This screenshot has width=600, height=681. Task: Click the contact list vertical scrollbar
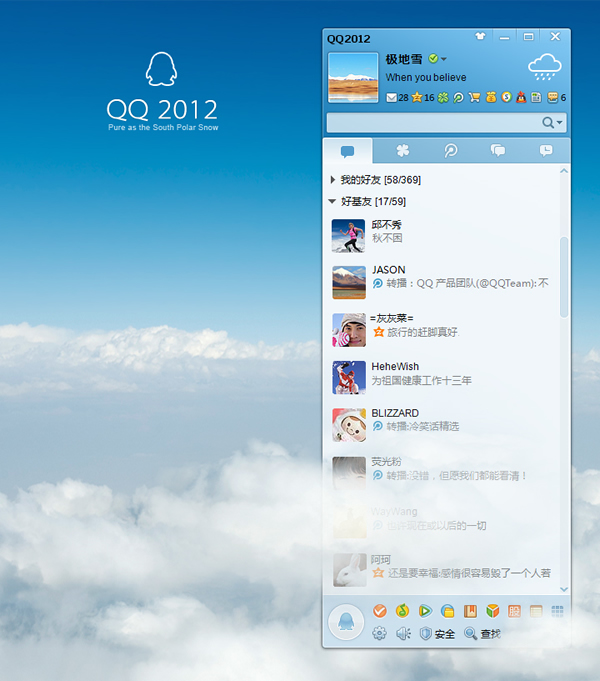click(564, 277)
